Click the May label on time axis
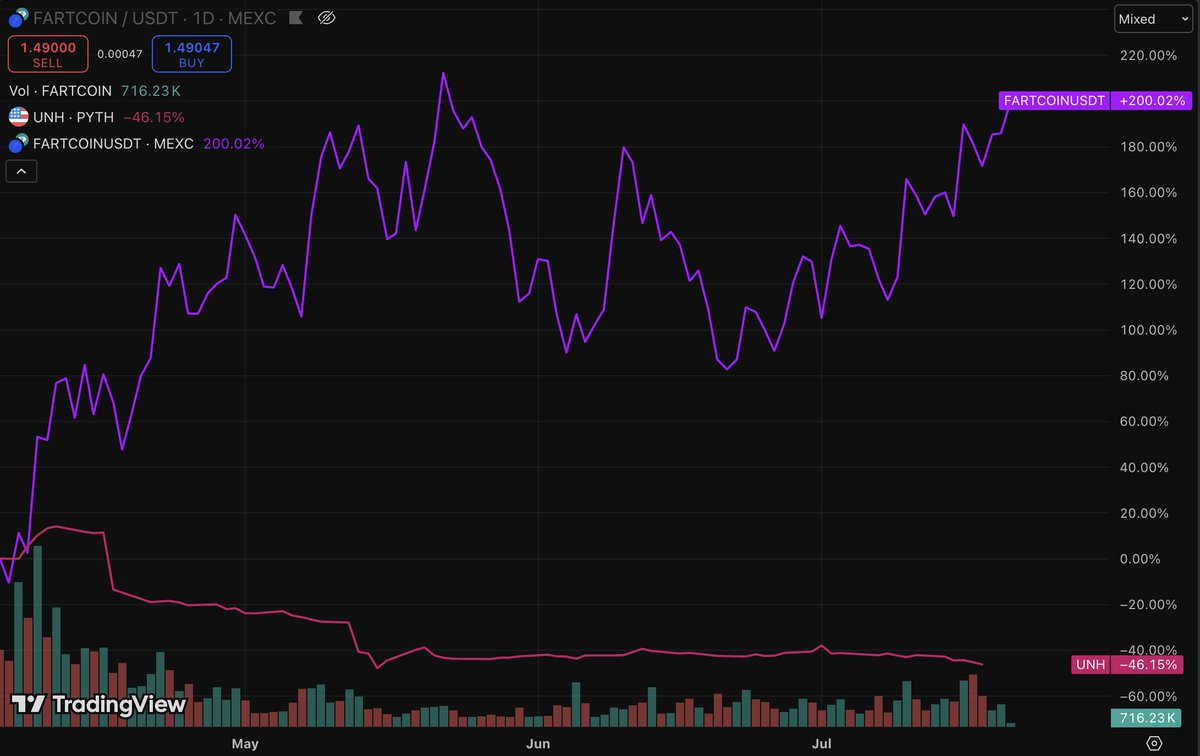This screenshot has width=1200, height=756. pyautogui.click(x=245, y=744)
